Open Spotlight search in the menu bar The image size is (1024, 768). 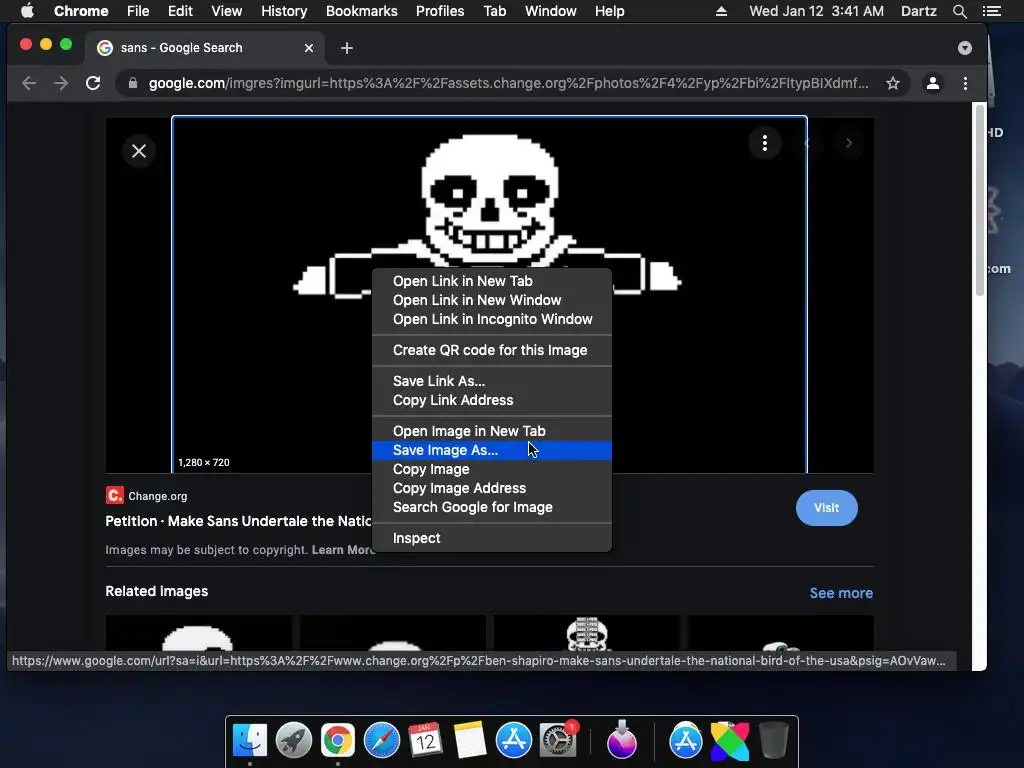pos(959,11)
